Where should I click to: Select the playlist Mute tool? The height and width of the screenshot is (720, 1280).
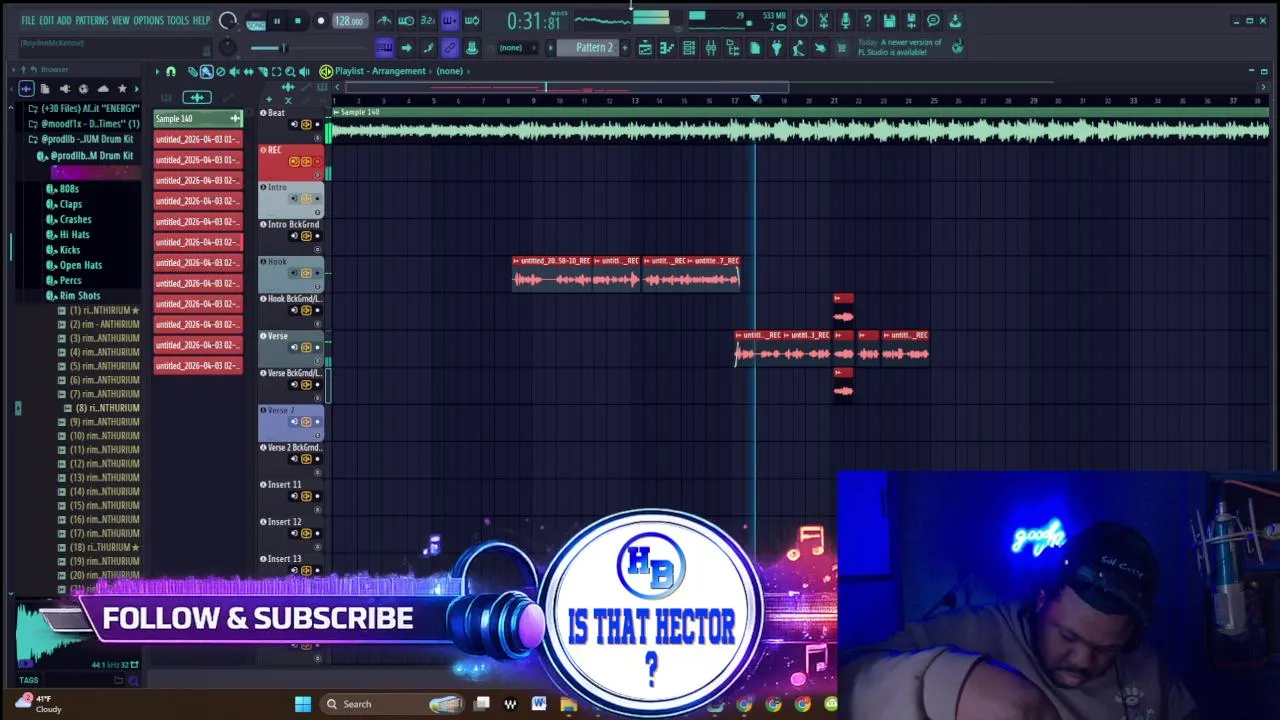point(234,71)
